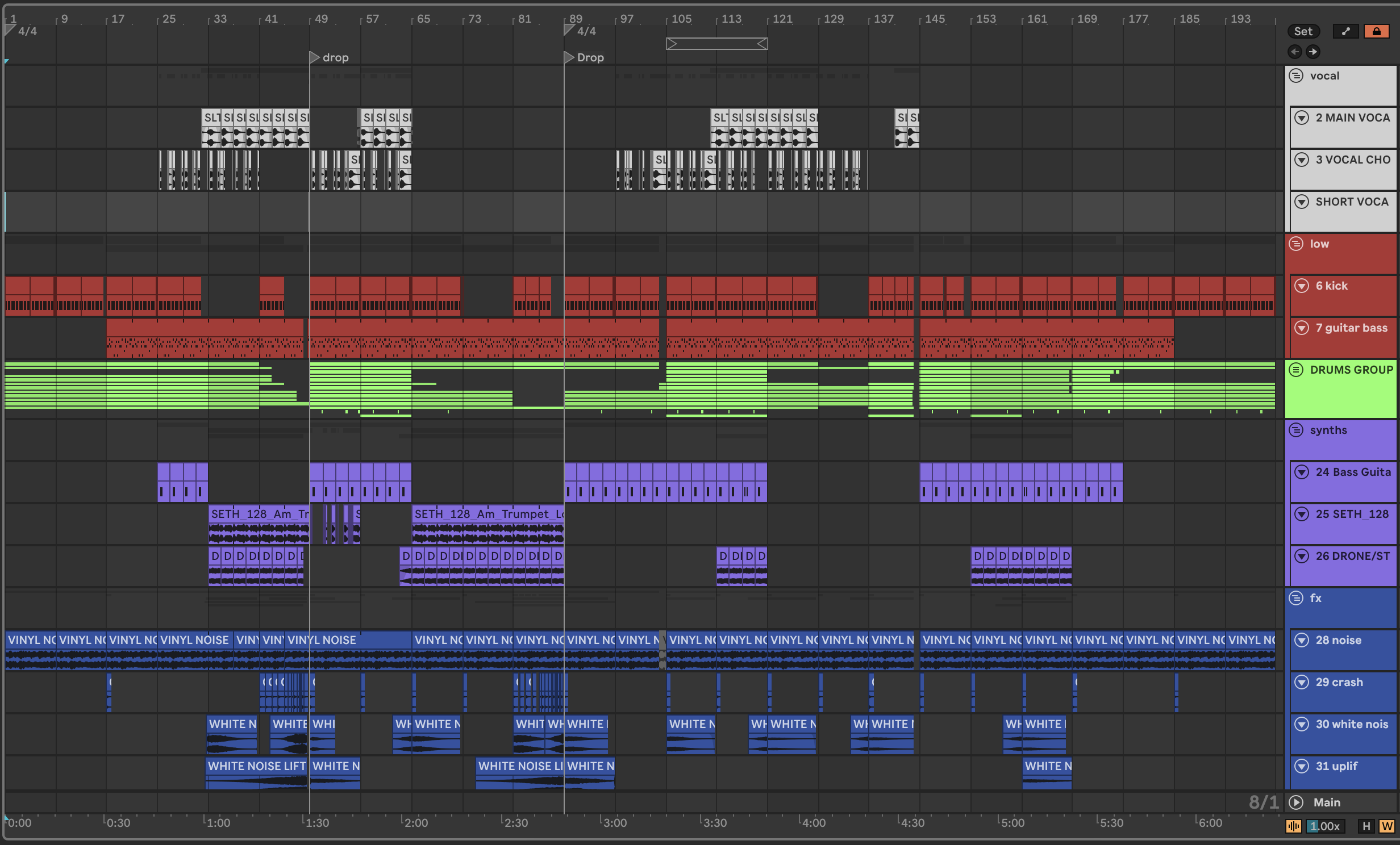Expand the 29 crash track
Screen dimensions: 1400x845
[x=1302, y=682]
